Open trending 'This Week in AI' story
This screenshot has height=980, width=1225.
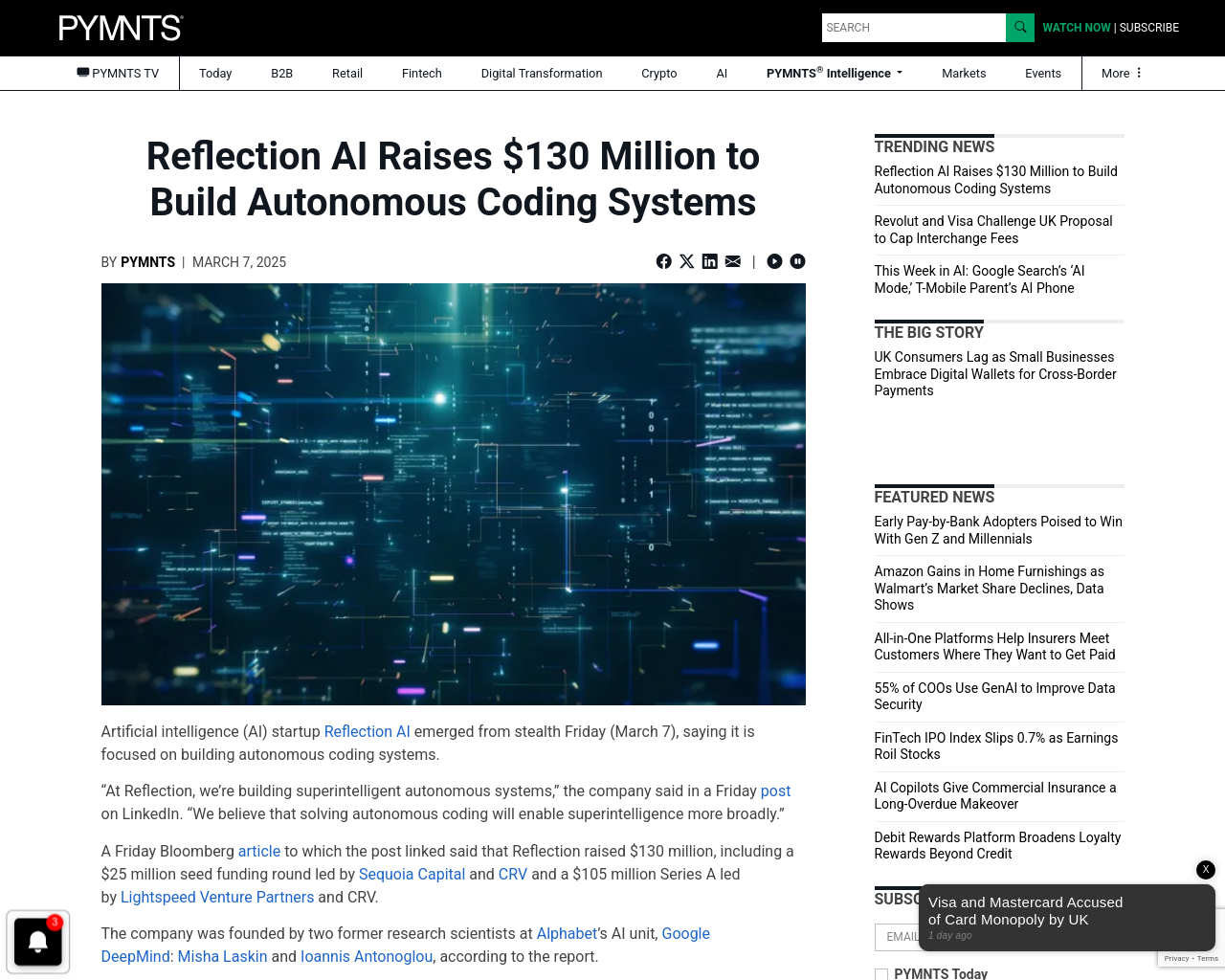[x=979, y=279]
